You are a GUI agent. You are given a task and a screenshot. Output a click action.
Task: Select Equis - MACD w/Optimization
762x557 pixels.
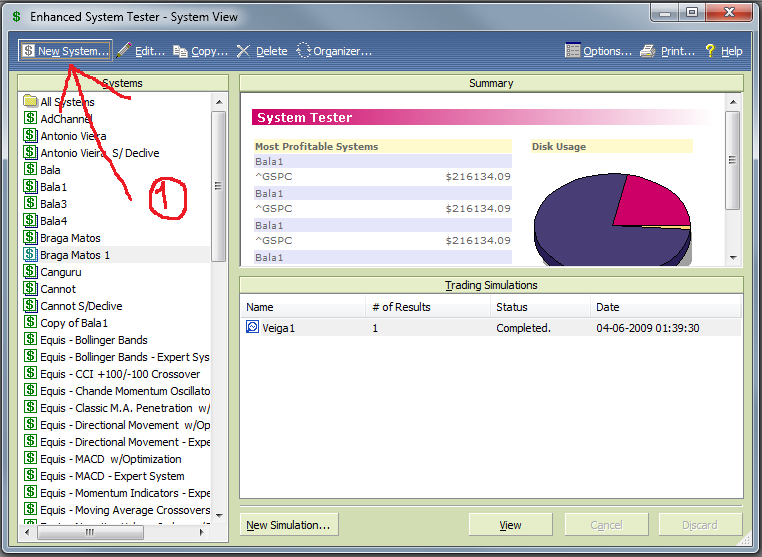110,459
